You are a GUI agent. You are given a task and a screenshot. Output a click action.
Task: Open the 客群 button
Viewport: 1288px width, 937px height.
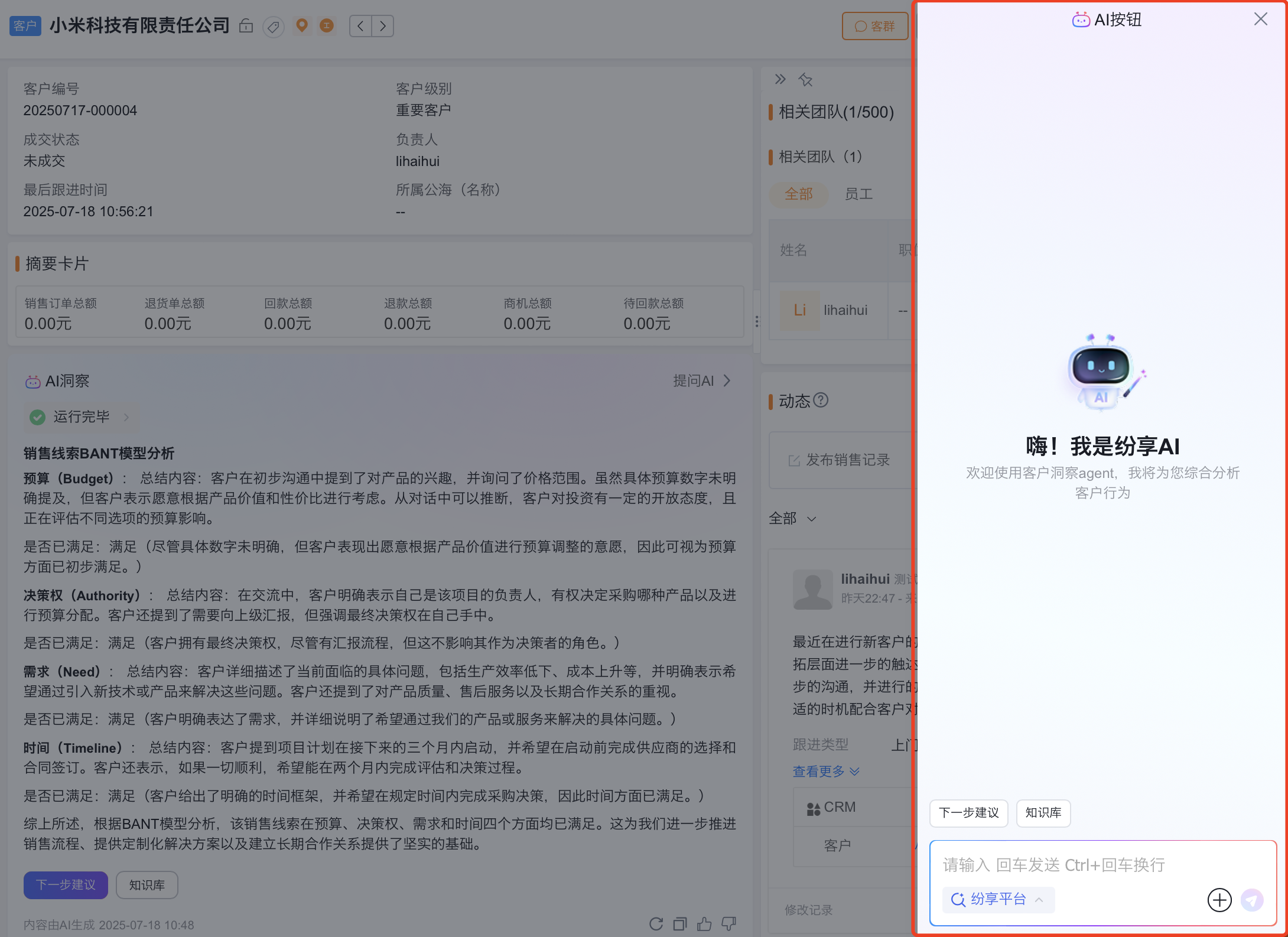coord(875,26)
